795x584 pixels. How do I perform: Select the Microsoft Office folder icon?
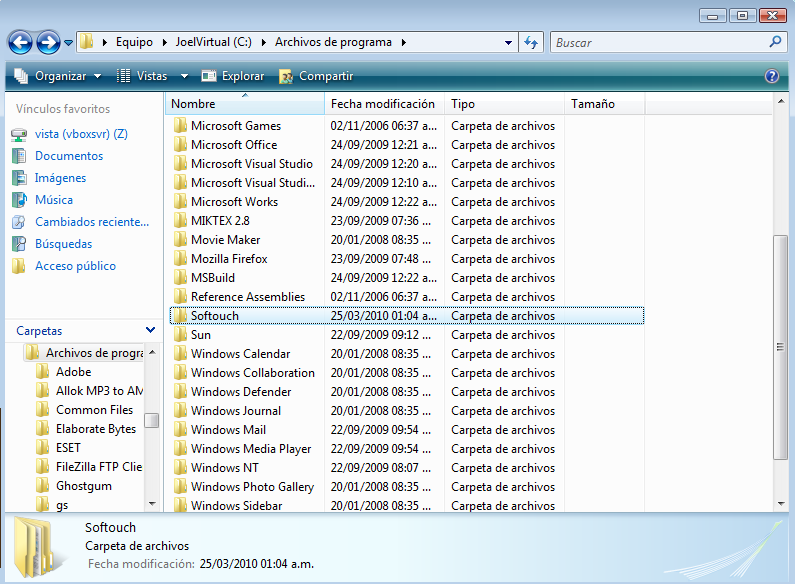coord(180,144)
